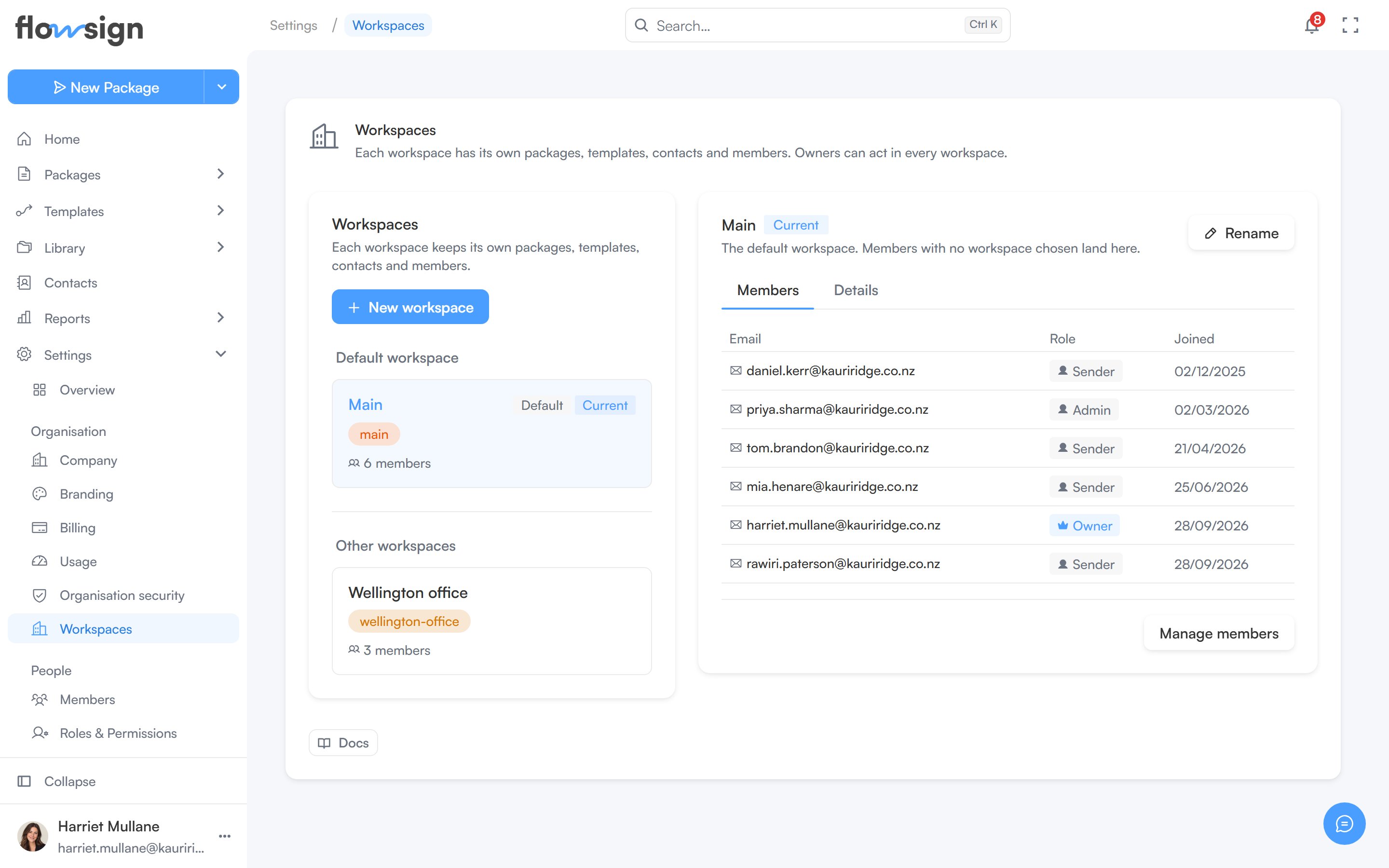Click the Joined column header
Screen dimensions: 1389x868
[1194, 339]
